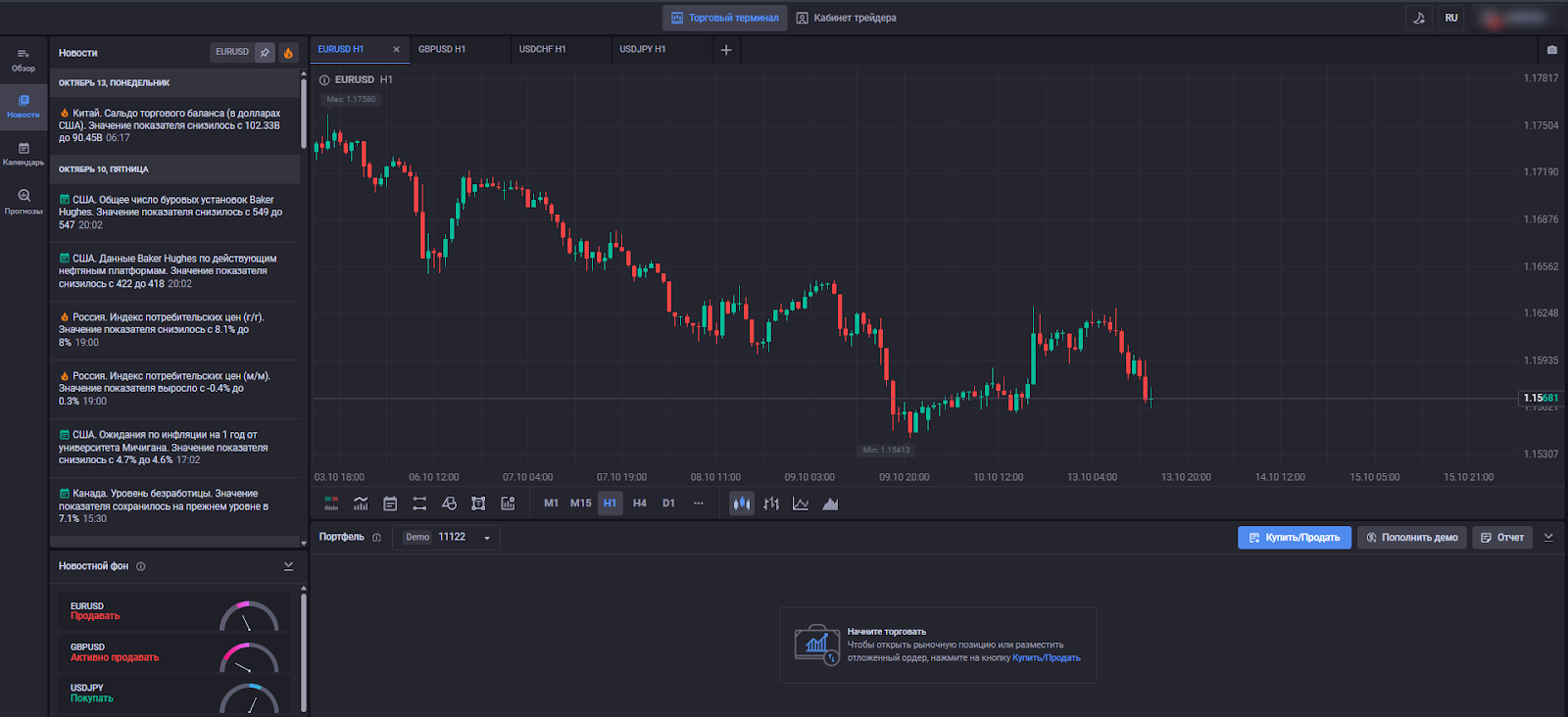Open the Обзор sidebar section

pos(24,60)
